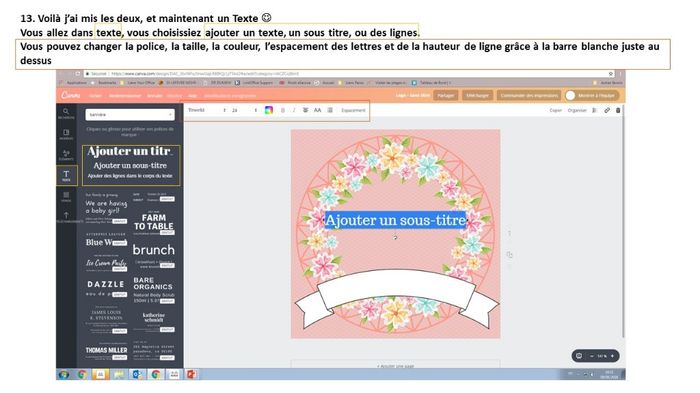Select the DAZZLE text template

tap(106, 288)
